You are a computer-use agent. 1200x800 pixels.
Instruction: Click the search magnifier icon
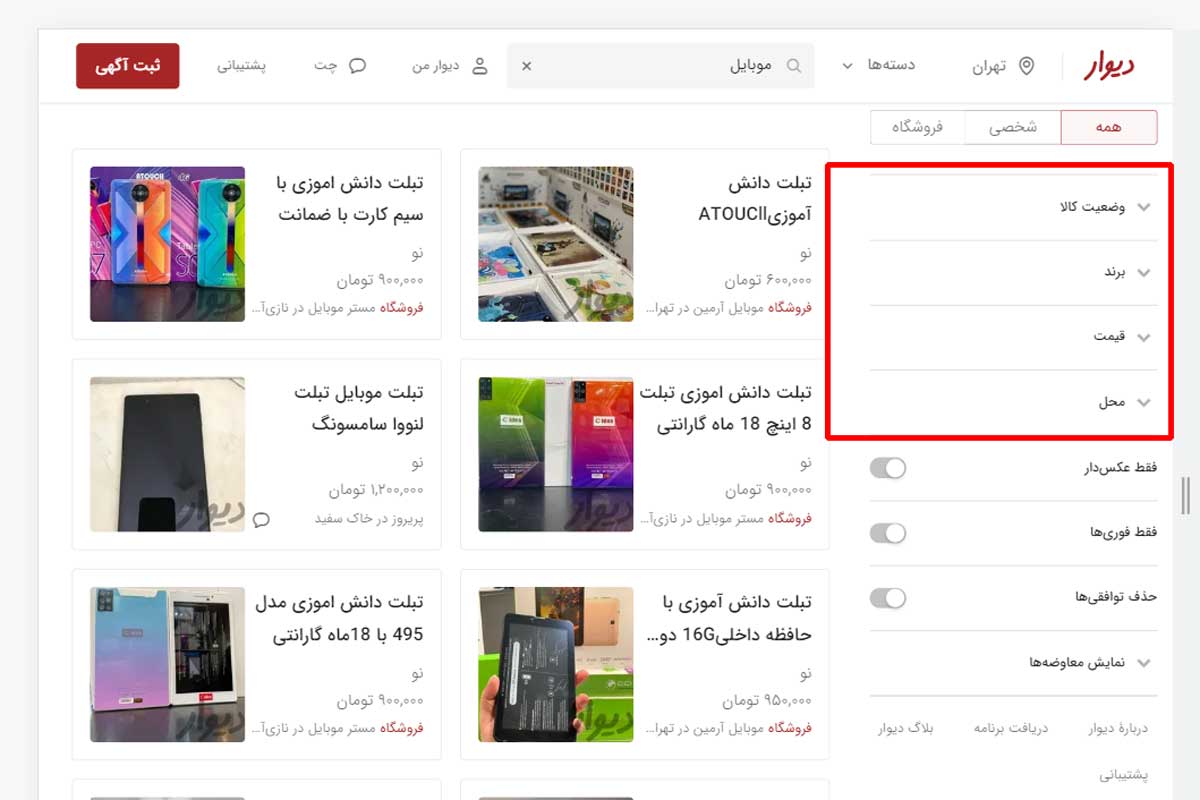click(x=794, y=66)
